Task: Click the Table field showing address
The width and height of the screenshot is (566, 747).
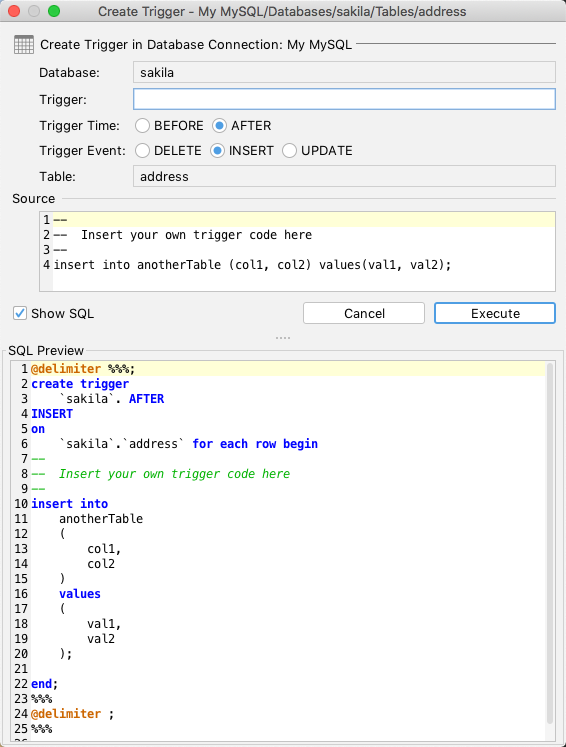Action: click(x=344, y=176)
